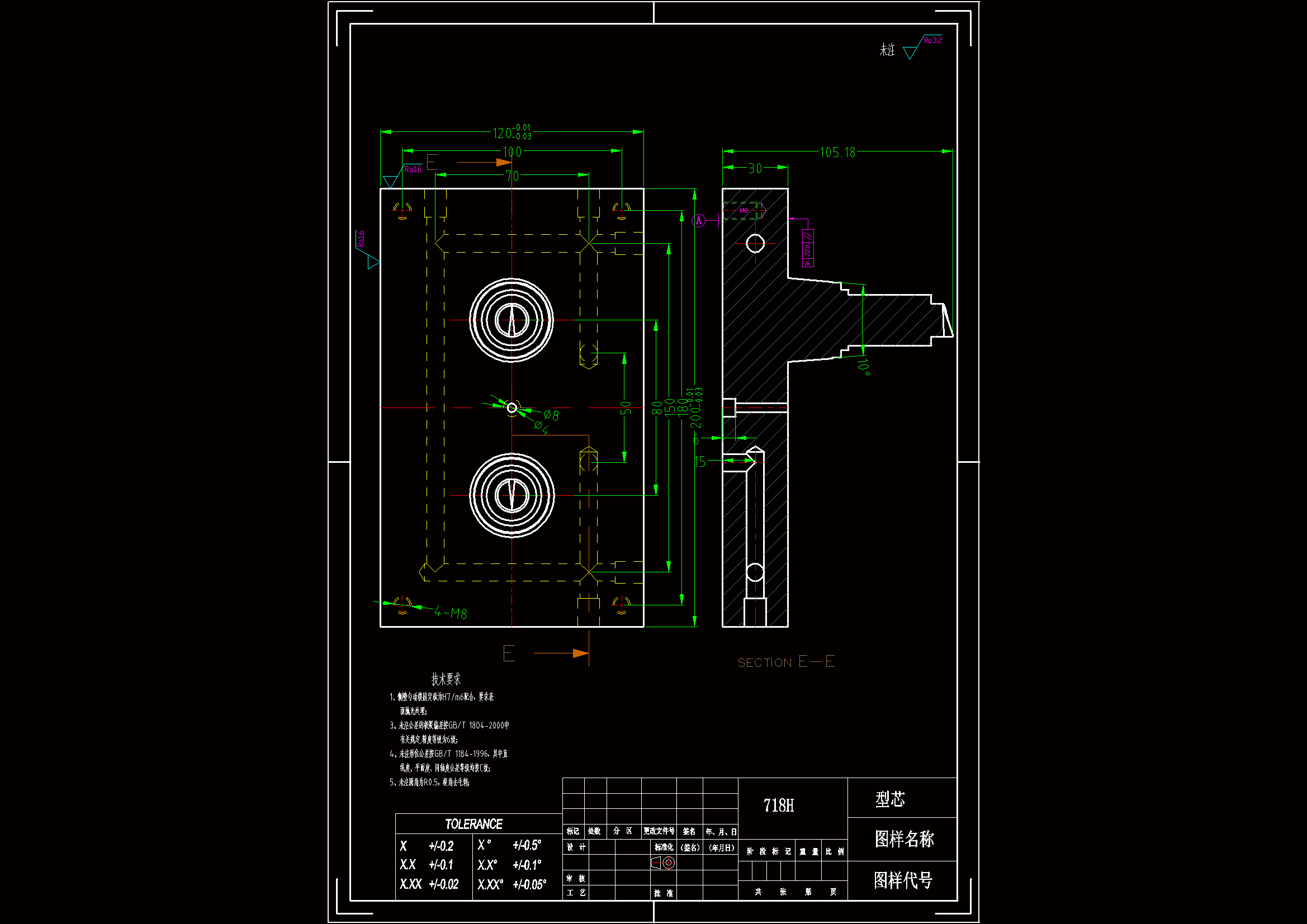This screenshot has height=924, width=1307.
Task: Select the TOLERANCE table heading
Action: (473, 824)
